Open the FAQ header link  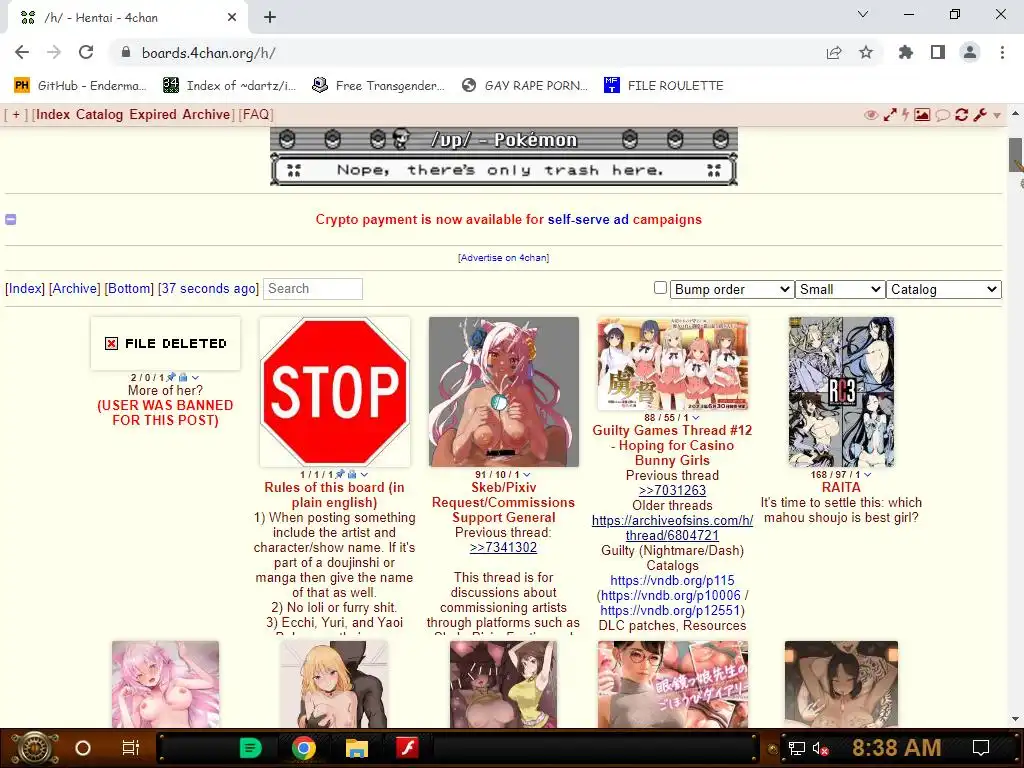pyautogui.click(x=255, y=115)
